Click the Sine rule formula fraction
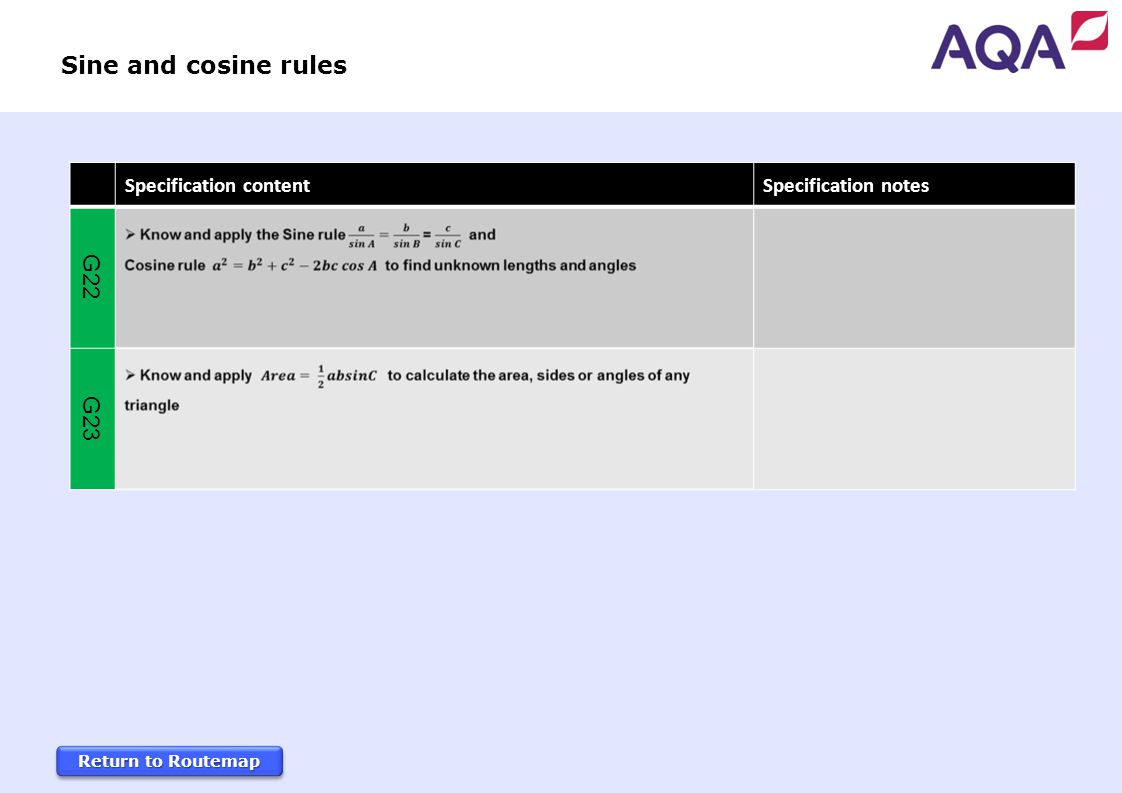Image resolution: width=1122 pixels, height=793 pixels. tap(405, 235)
